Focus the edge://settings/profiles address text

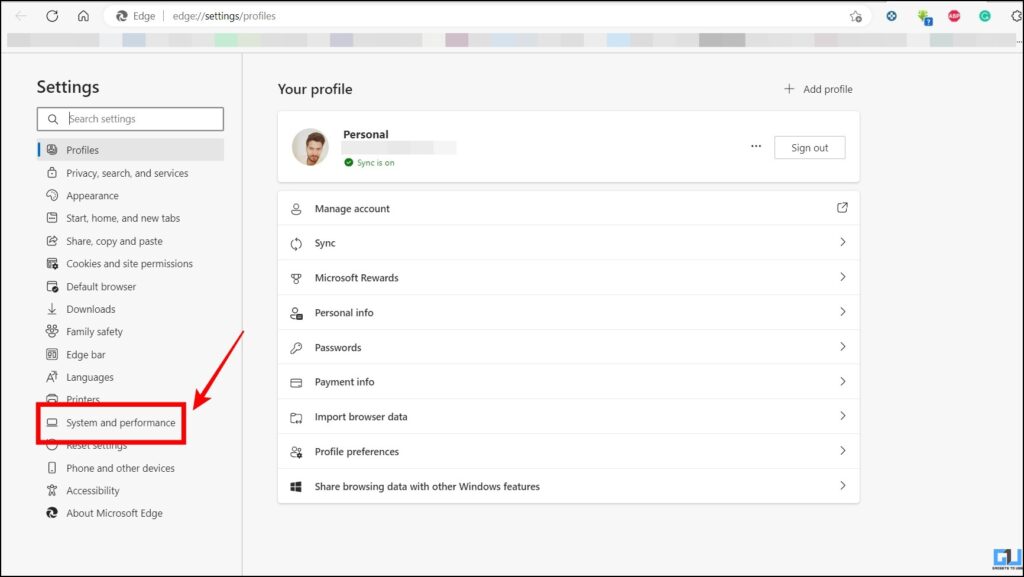click(224, 16)
